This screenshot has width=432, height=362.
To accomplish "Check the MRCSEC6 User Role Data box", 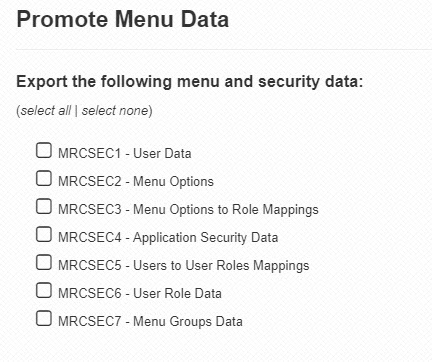I will (x=44, y=290).
